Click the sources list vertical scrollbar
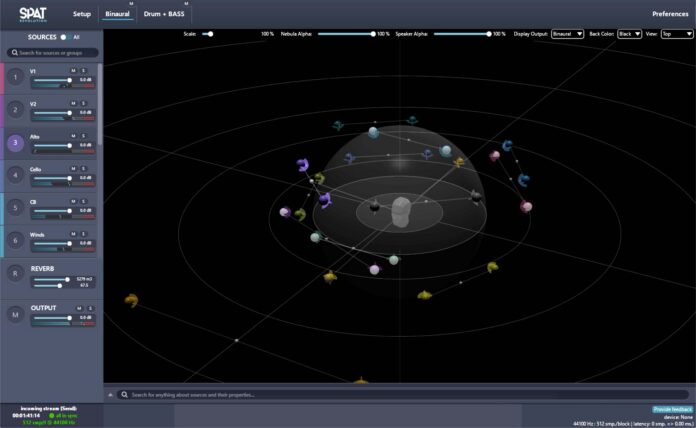Screen dimensions: 696x428 tap(100, 104)
